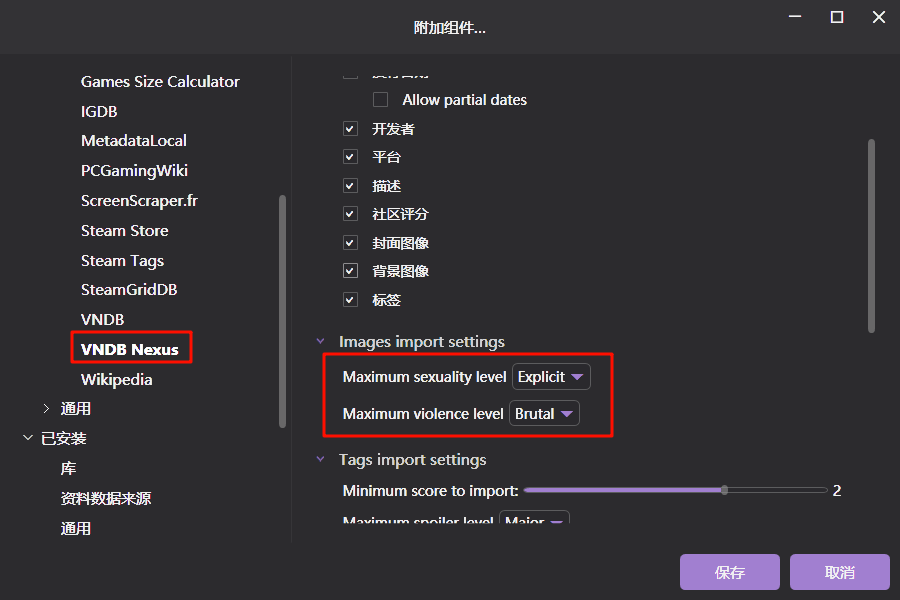Screen dimensions: 900x600
Task: Toggle the 社区评分 checkbox
Action: (x=350, y=214)
